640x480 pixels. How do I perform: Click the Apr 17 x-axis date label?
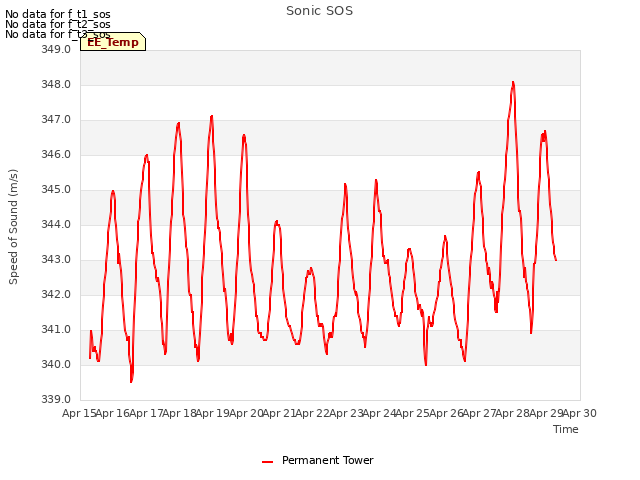click(x=146, y=413)
